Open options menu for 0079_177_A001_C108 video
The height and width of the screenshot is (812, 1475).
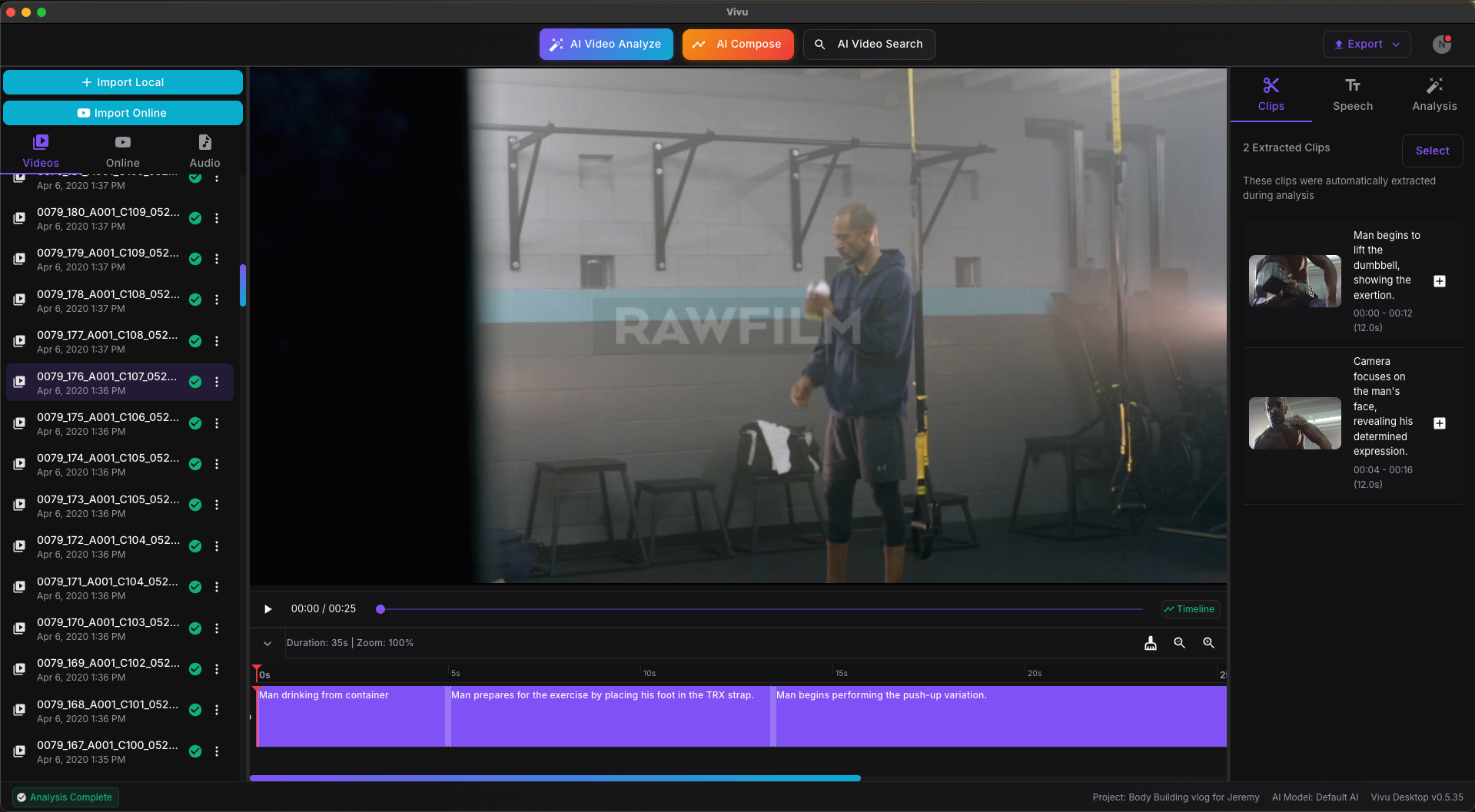tap(217, 341)
